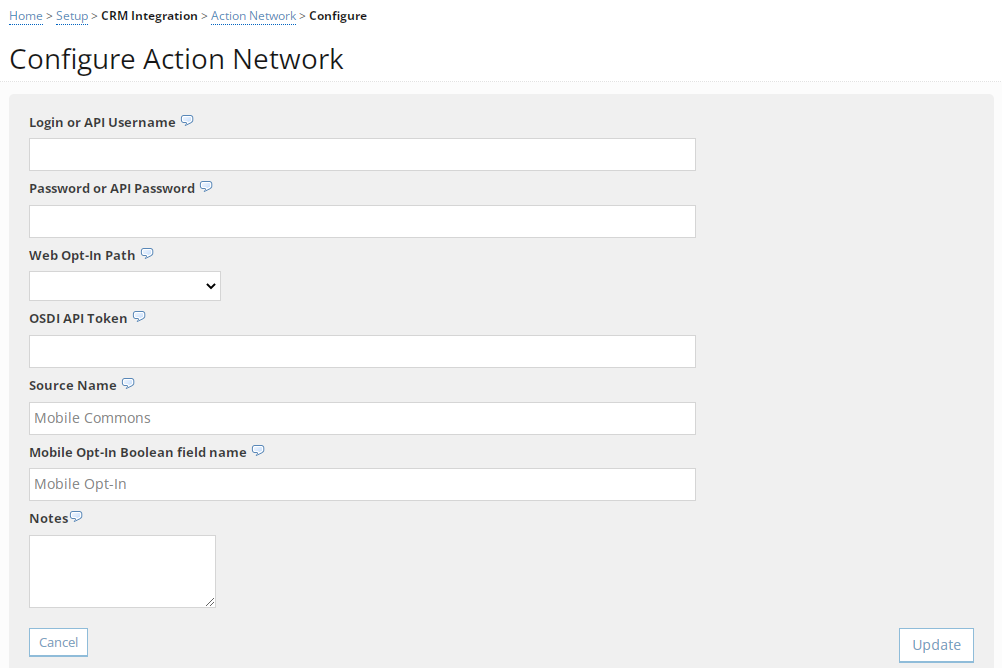Focus the Password or API Password field
Image resolution: width=1002 pixels, height=668 pixels.
[x=362, y=221]
